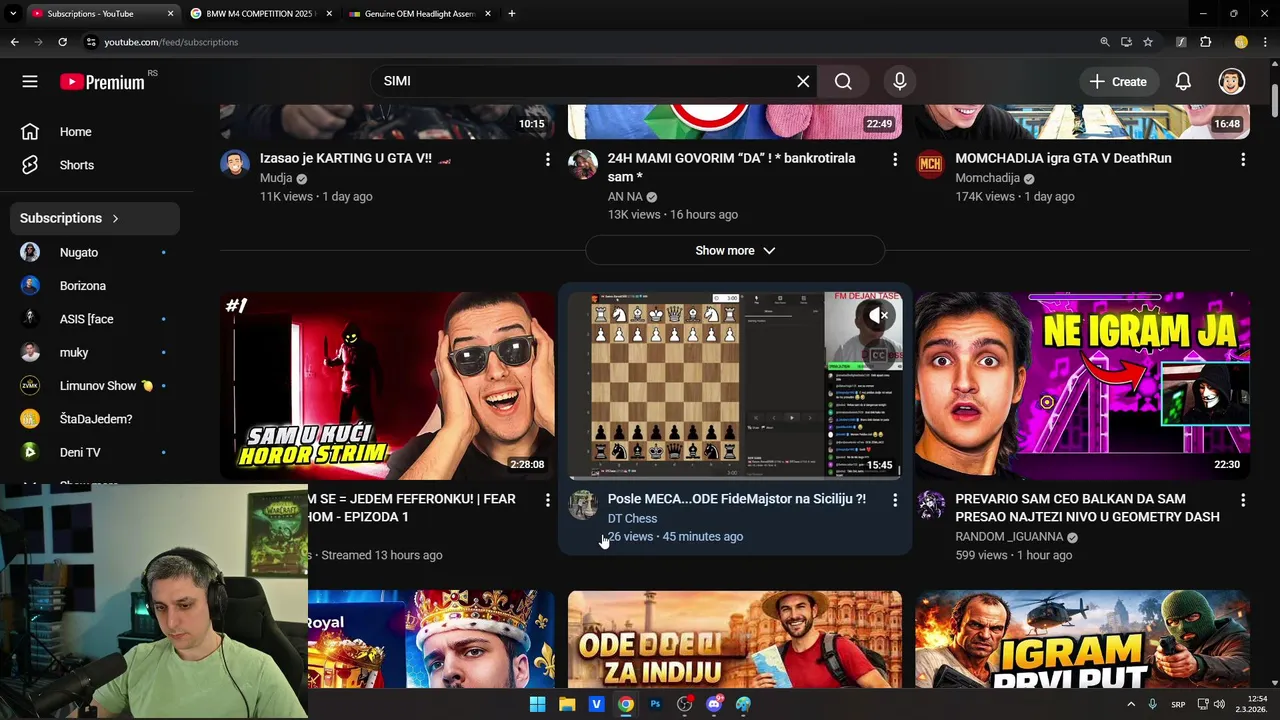Open the browser zoom magnifier icon
The height and width of the screenshot is (720, 1280).
point(1104,42)
